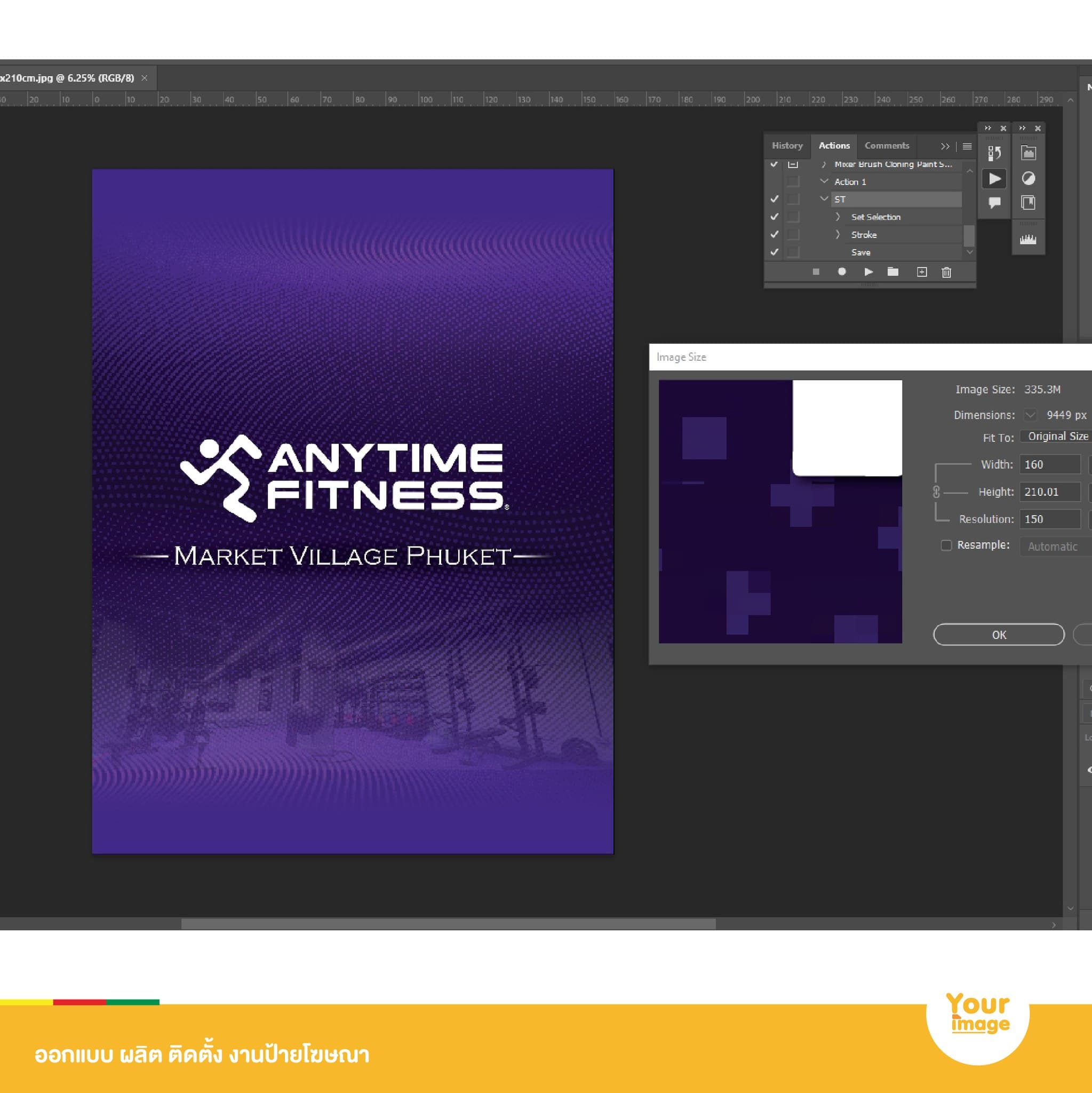Enable the Resample checkbox
Screen dimensions: 1092x1093
point(946,545)
